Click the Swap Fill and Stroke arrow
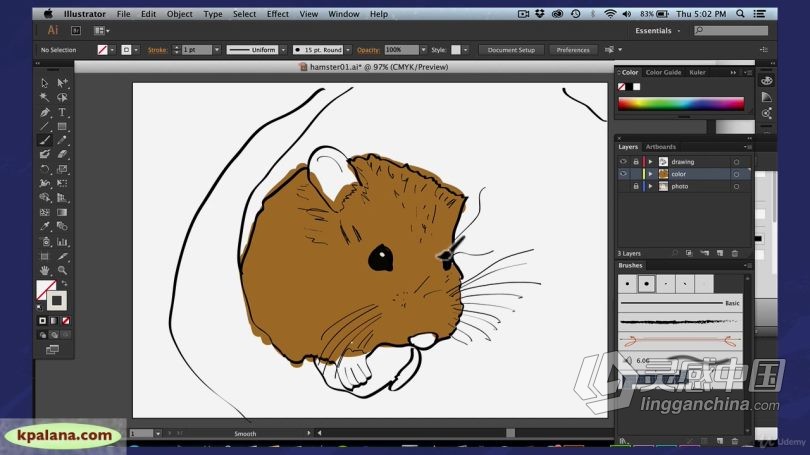This screenshot has width=810, height=455. 65,284
